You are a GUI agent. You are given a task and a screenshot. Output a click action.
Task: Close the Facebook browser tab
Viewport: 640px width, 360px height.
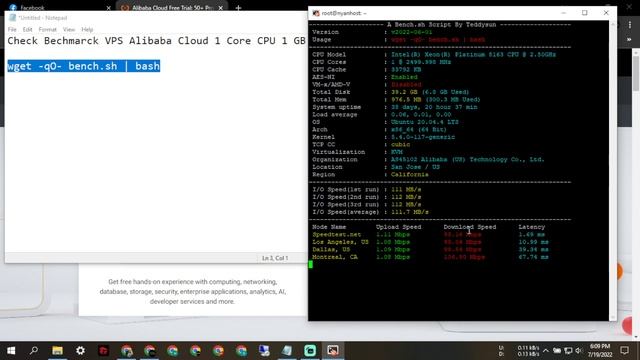point(109,8)
